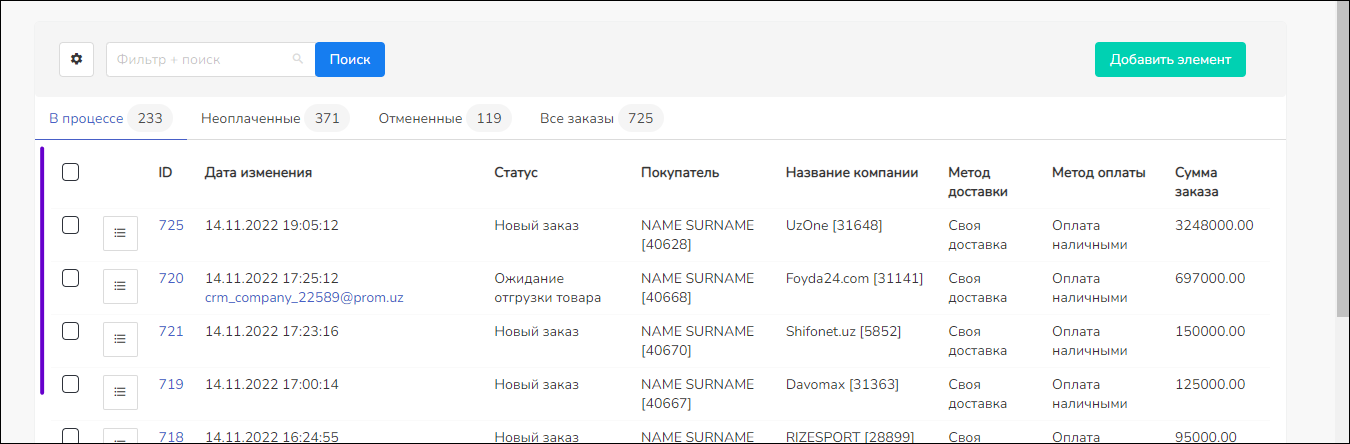Toggle the select-all orders checkbox
This screenshot has width=1350, height=444.
(71, 172)
